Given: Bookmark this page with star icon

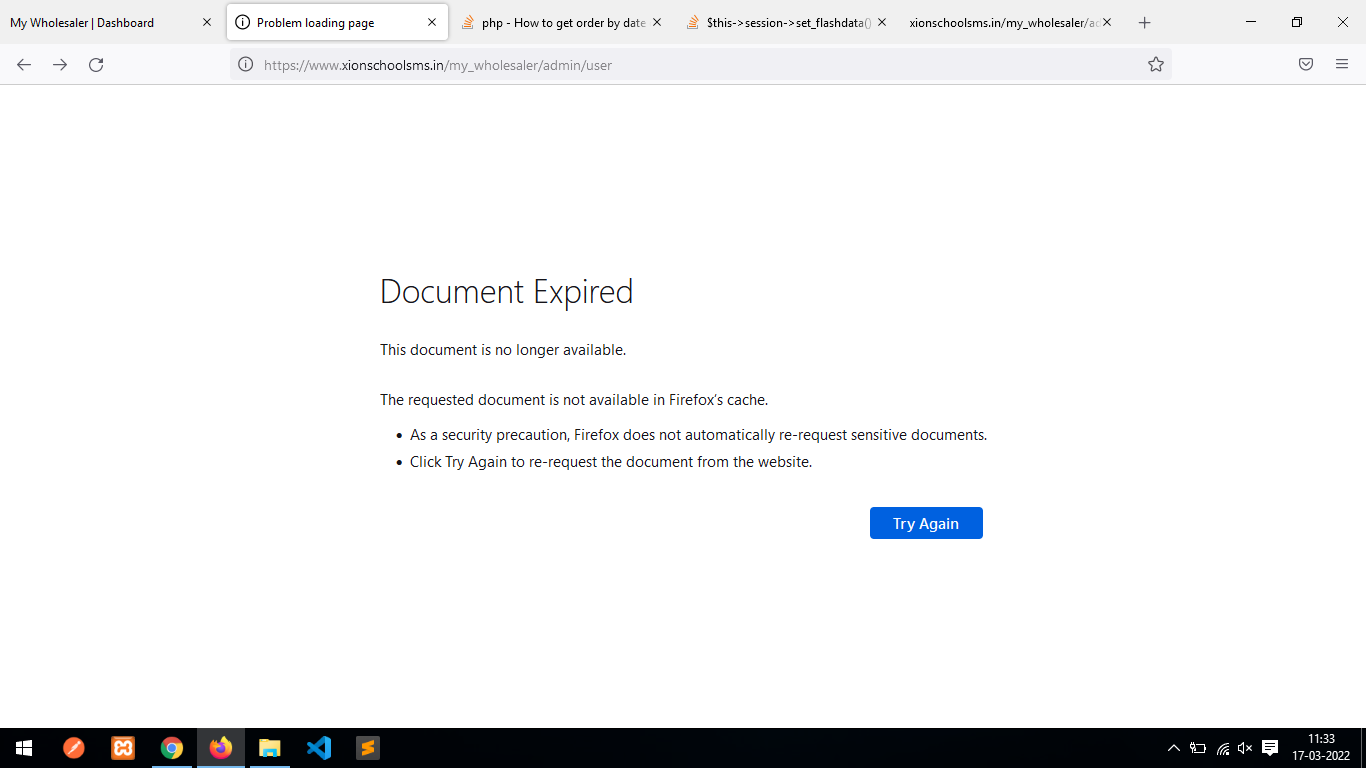Looking at the screenshot, I should pyautogui.click(x=1156, y=65).
